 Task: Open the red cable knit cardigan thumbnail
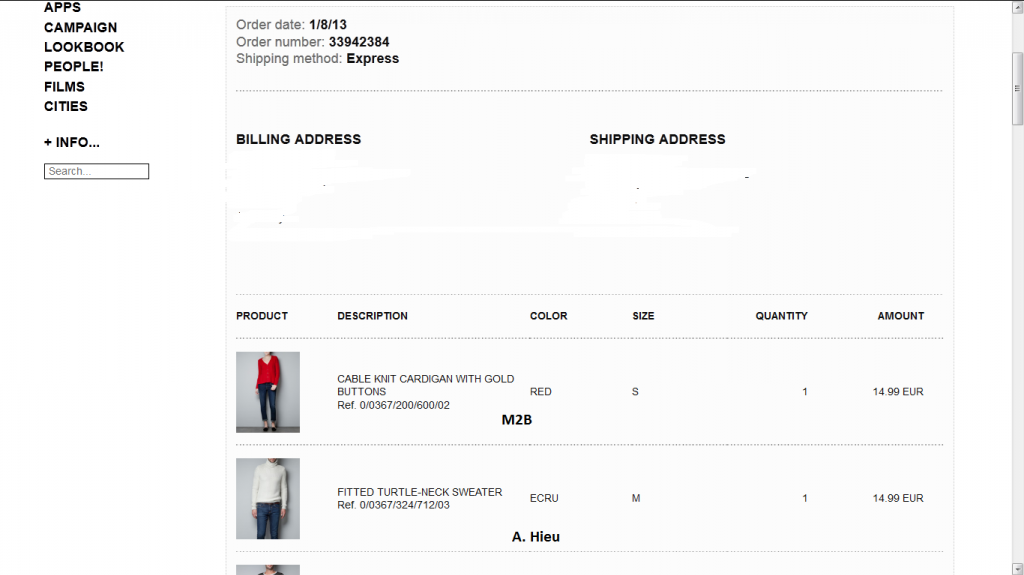(268, 391)
